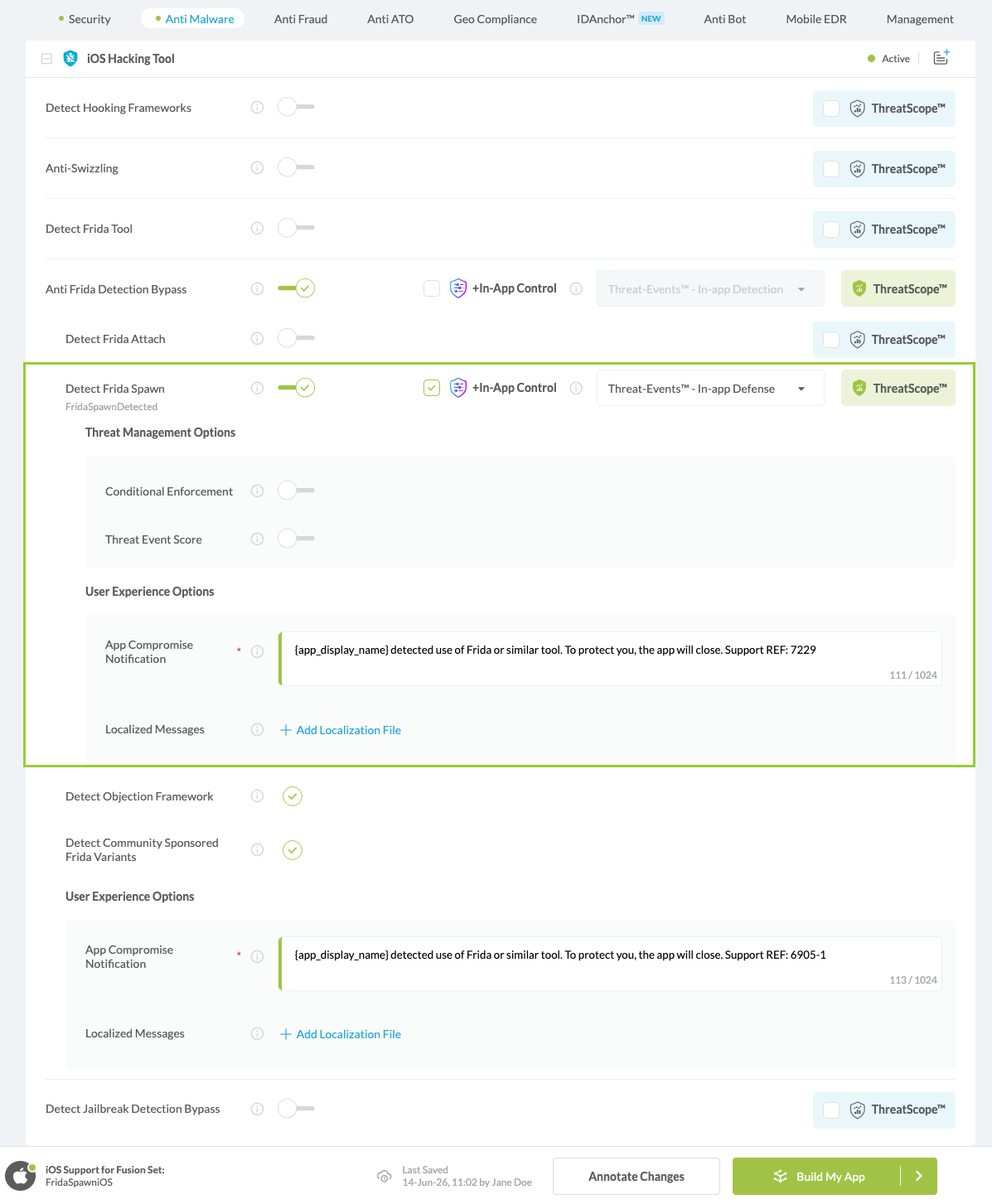Edit notification text with Support REF 6905-1
992x1204 pixels.
point(610,964)
